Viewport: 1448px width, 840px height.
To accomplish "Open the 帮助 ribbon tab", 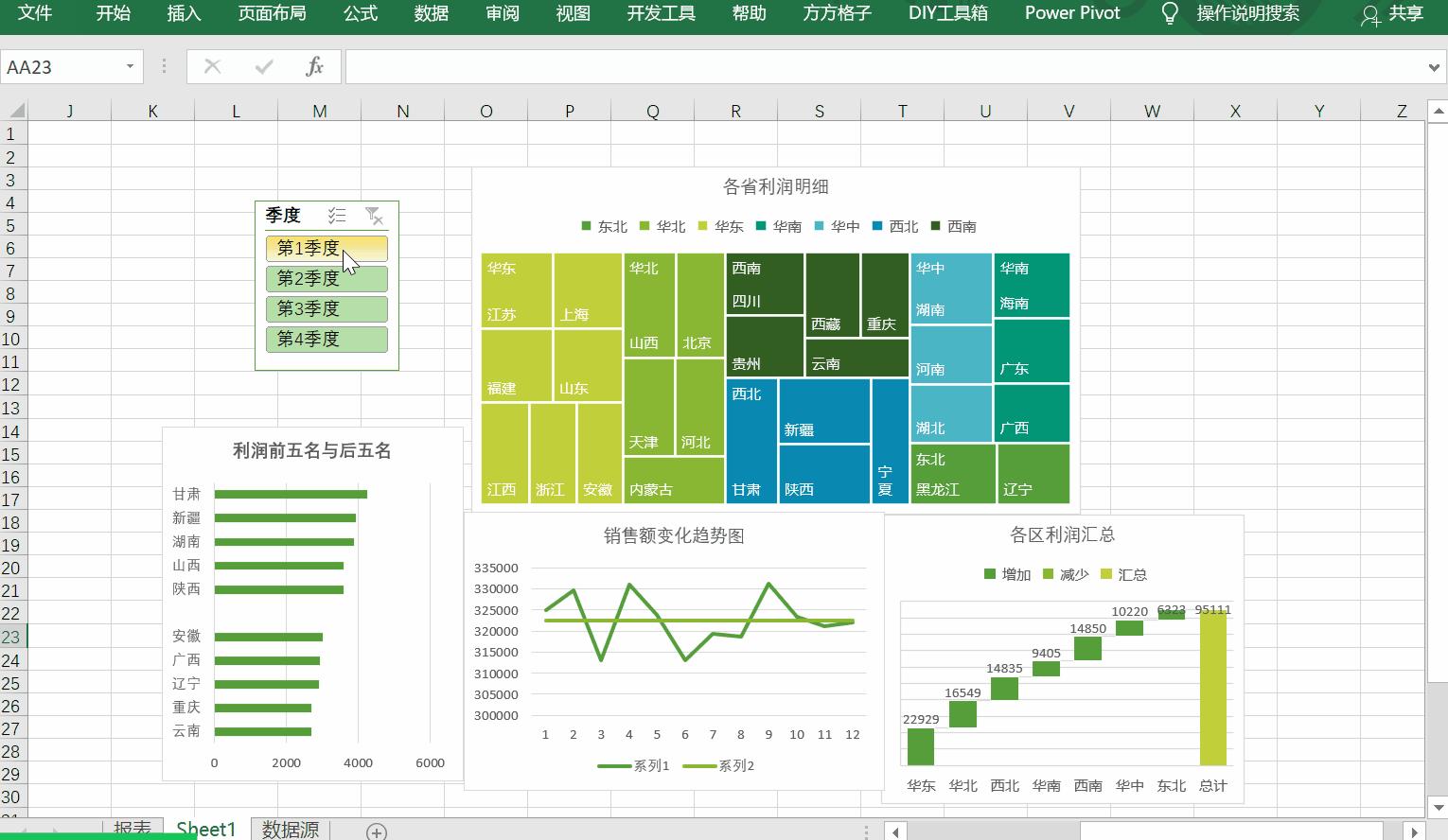I will (x=750, y=13).
